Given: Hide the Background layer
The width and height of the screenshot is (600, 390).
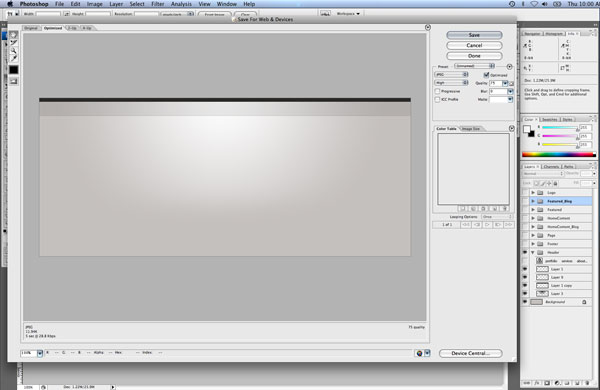Looking at the screenshot, I should coord(525,302).
